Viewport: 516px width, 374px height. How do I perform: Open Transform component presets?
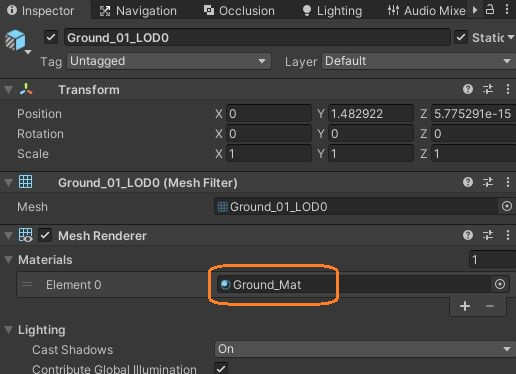click(x=488, y=89)
